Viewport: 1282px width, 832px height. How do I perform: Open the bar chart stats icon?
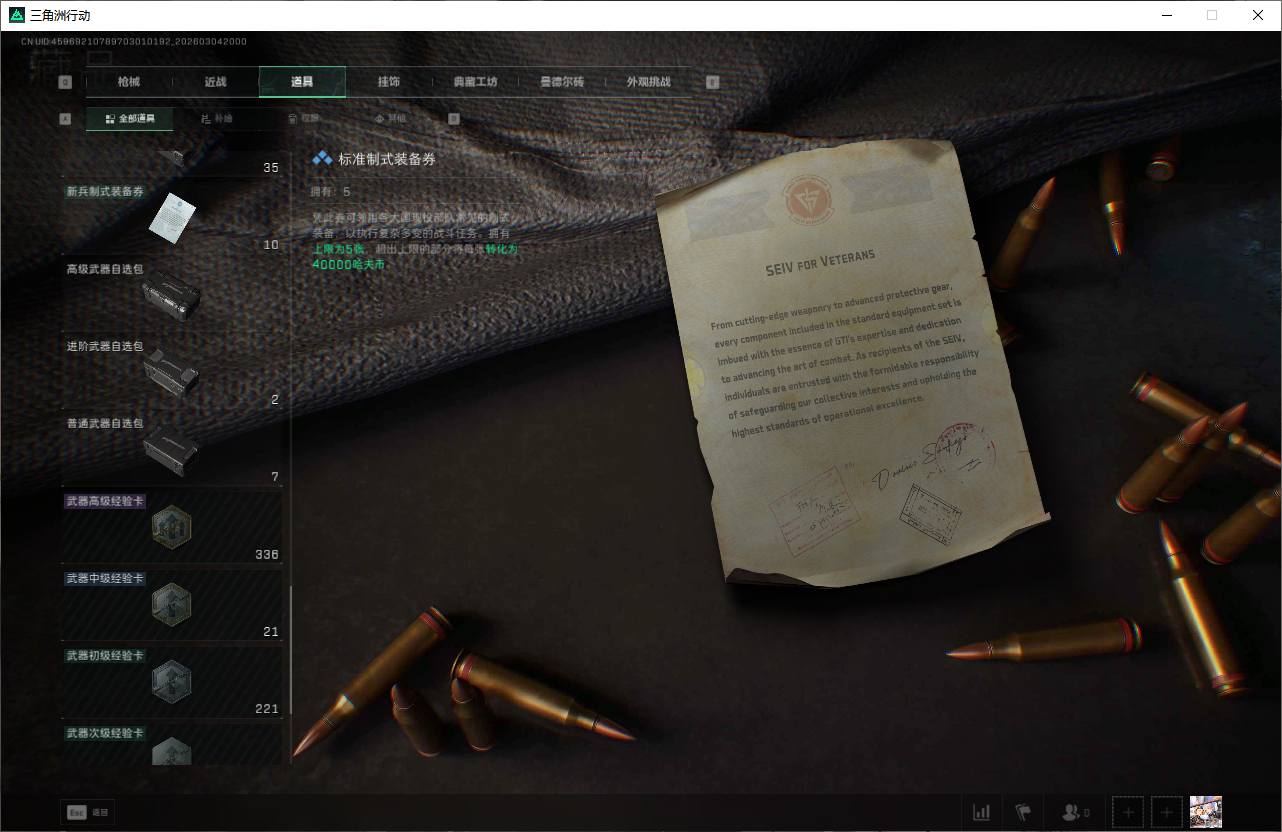click(x=982, y=812)
